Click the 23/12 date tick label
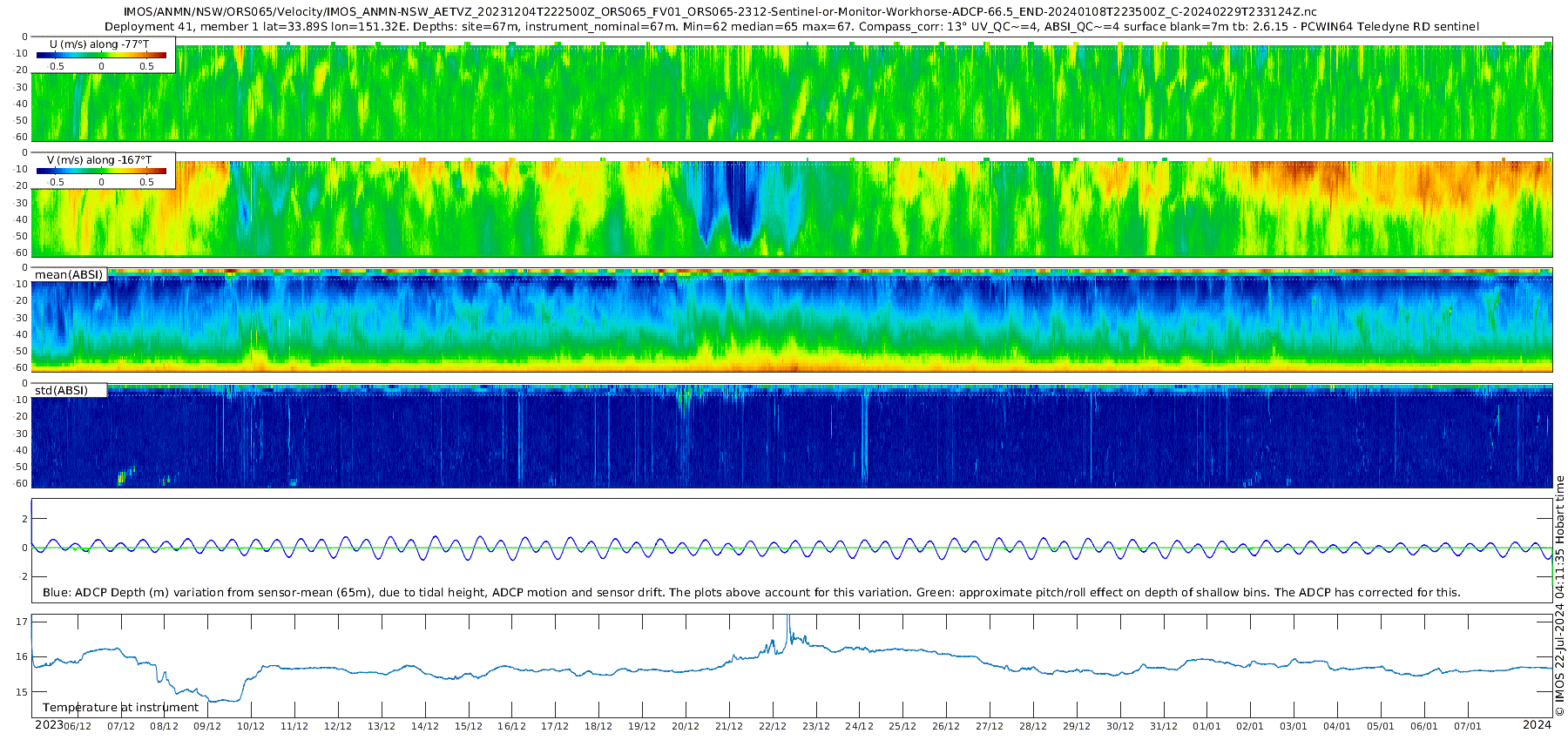Screen dimensions: 1568x740 (x=816, y=726)
